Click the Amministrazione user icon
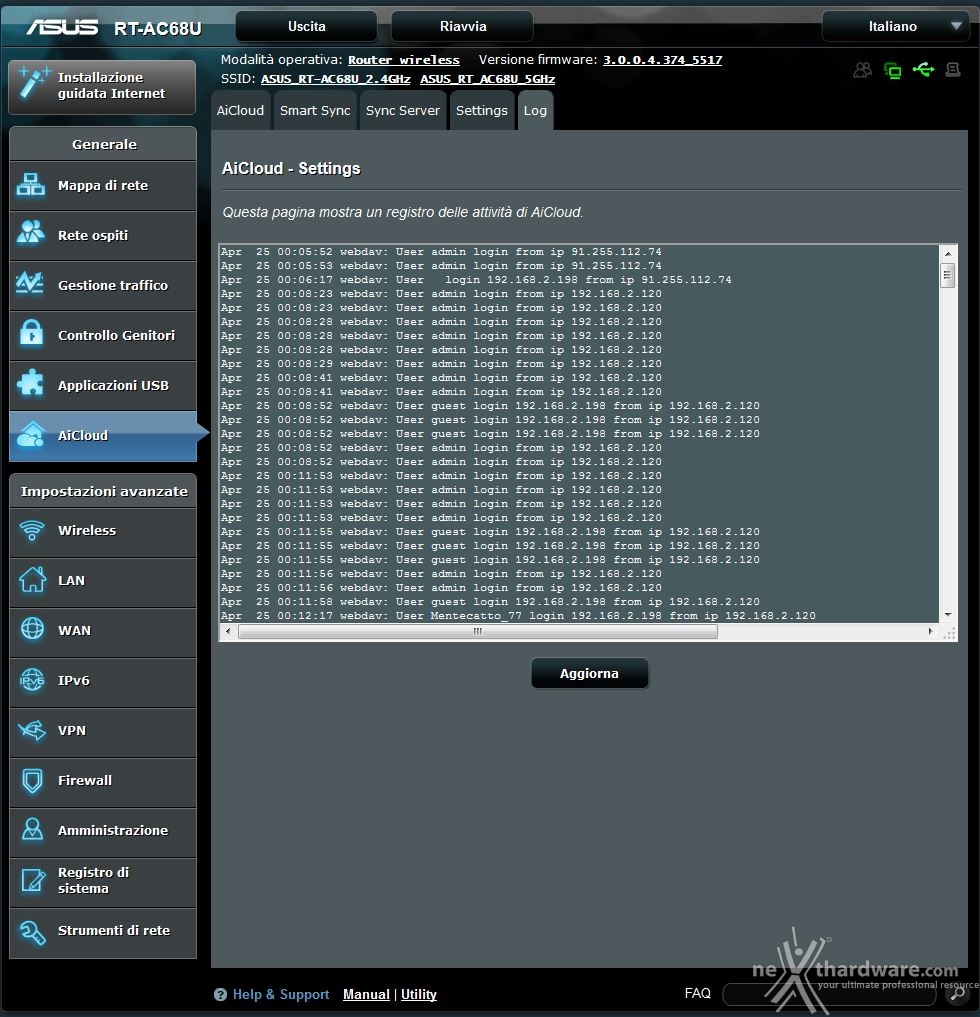Viewport: 980px width, 1017px height. pos(32,830)
